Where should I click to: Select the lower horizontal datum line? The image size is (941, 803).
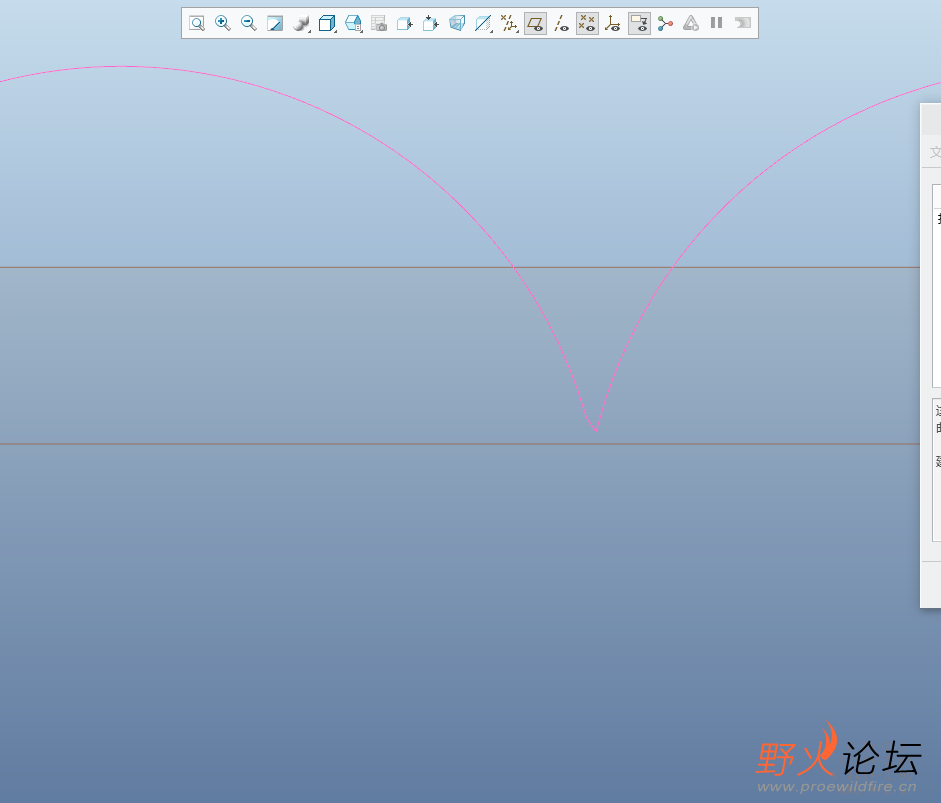460,444
